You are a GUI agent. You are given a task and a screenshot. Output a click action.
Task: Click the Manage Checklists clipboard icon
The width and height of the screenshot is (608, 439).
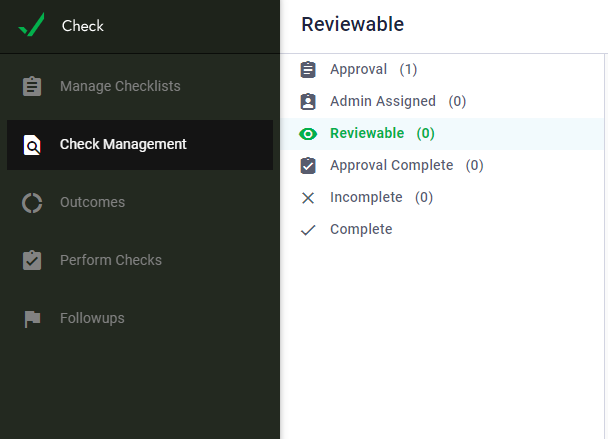32,86
